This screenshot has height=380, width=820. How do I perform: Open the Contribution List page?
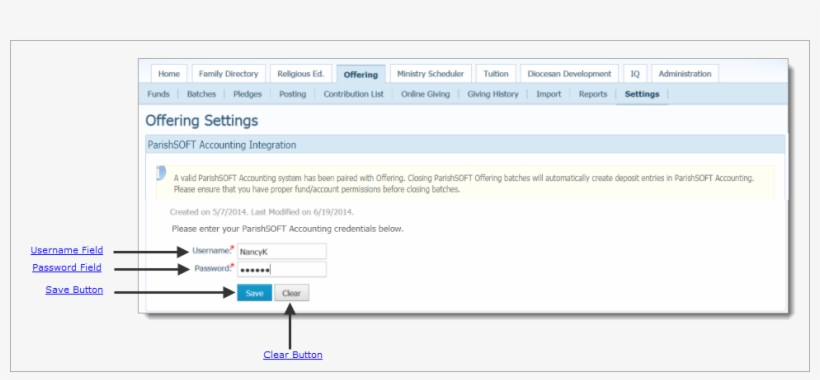click(354, 94)
